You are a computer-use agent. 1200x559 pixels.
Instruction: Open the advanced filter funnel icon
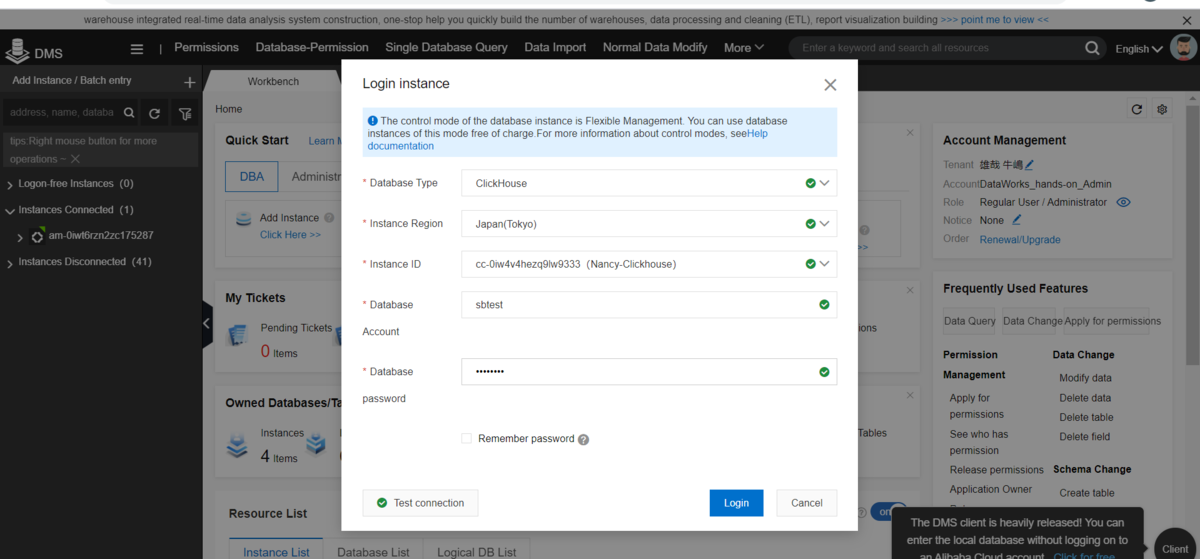pyautogui.click(x=185, y=113)
